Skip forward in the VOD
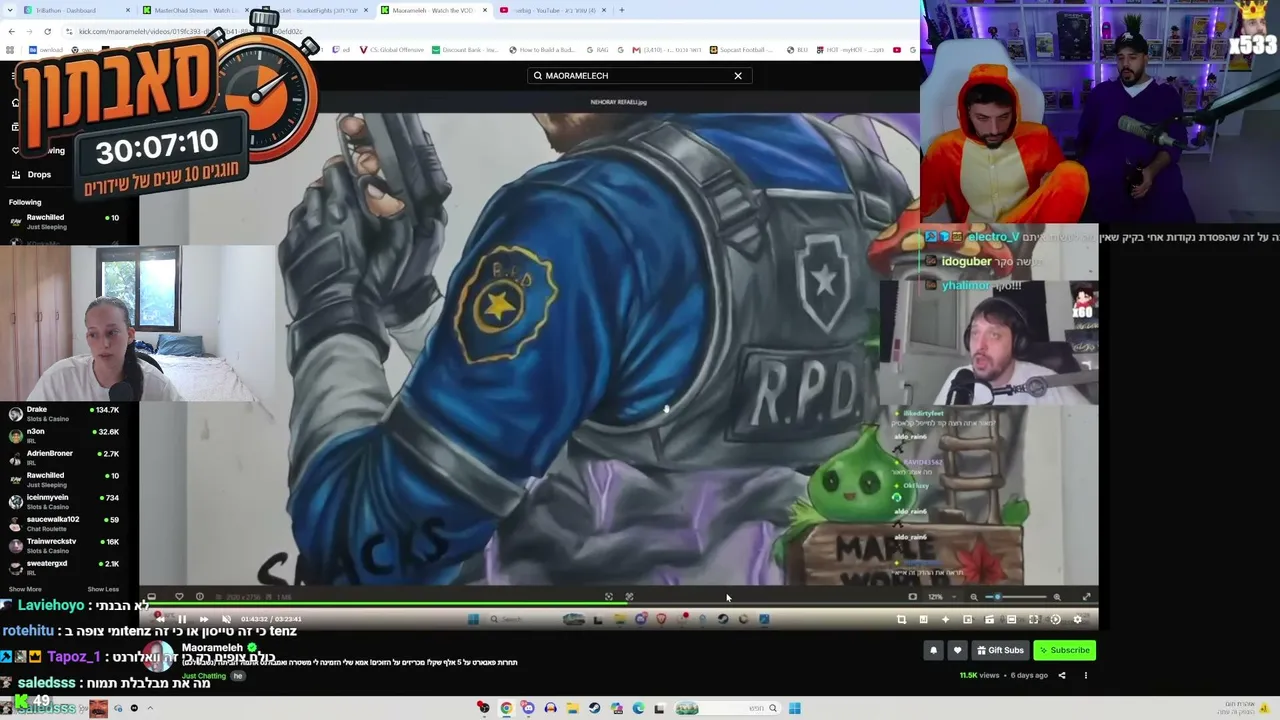The height and width of the screenshot is (720, 1280). pyautogui.click(x=204, y=619)
